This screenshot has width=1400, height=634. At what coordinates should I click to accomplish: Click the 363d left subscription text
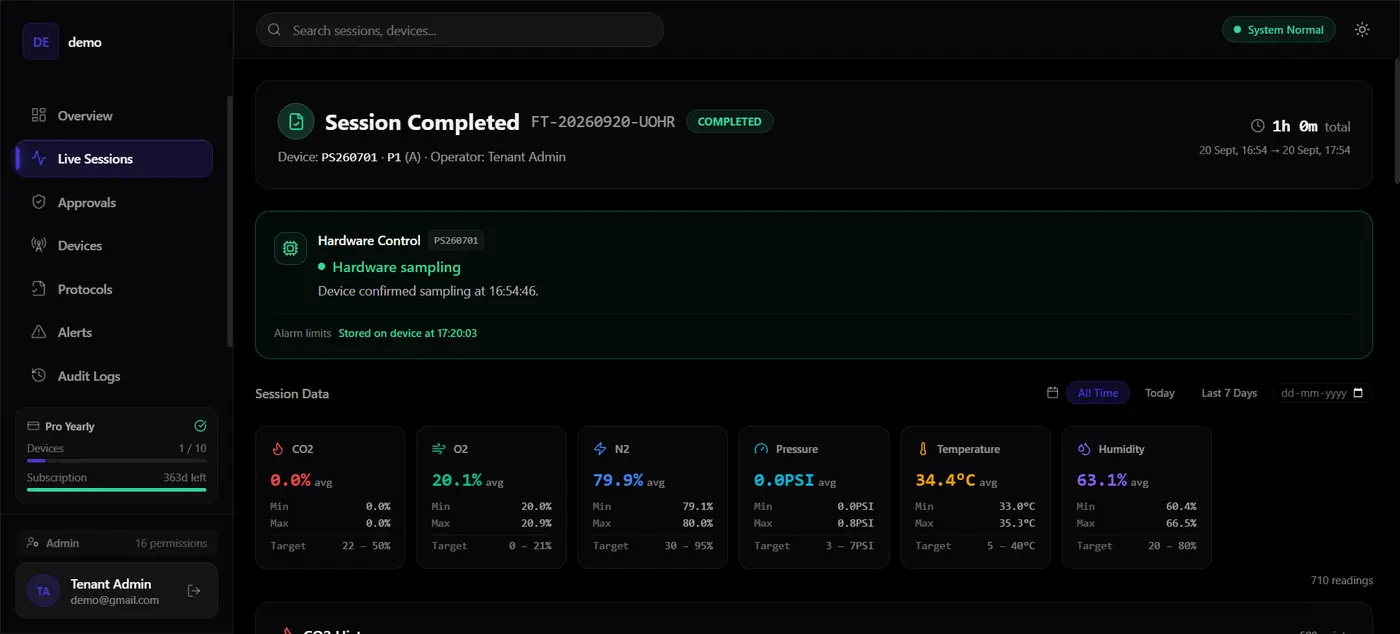tap(185, 477)
